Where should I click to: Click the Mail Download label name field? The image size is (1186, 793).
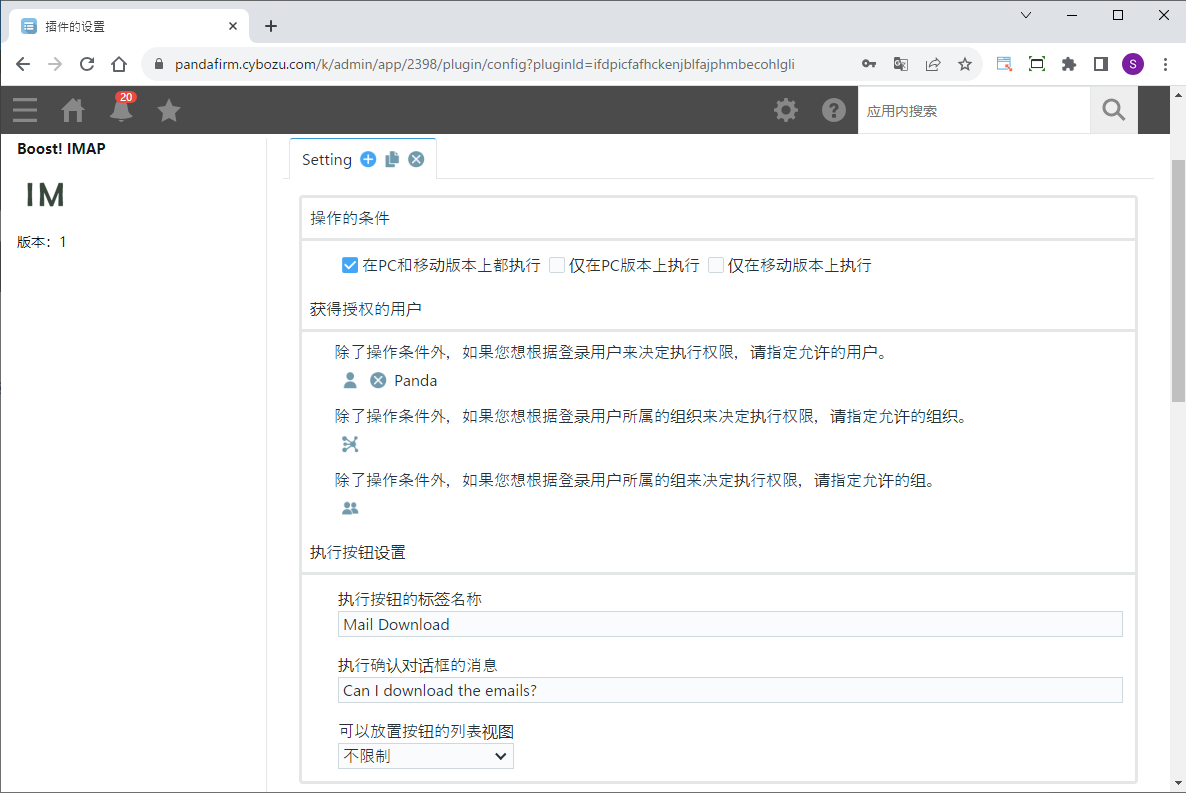[x=730, y=624]
